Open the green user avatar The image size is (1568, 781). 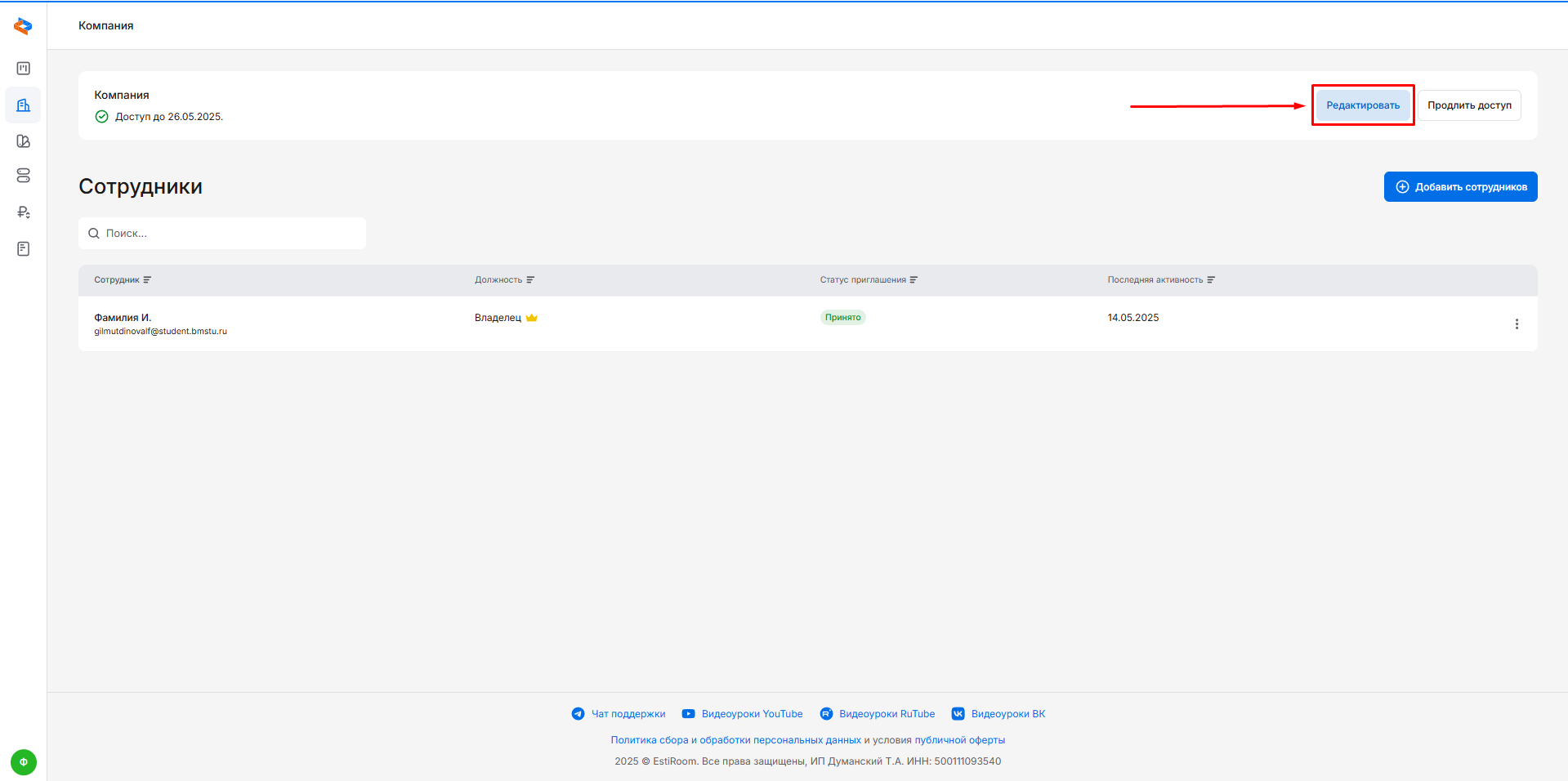coord(23,761)
